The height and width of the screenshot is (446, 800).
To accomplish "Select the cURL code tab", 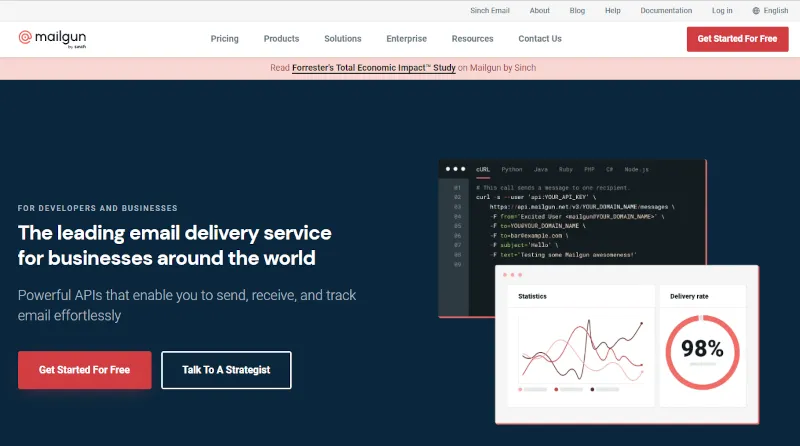I will pos(483,169).
